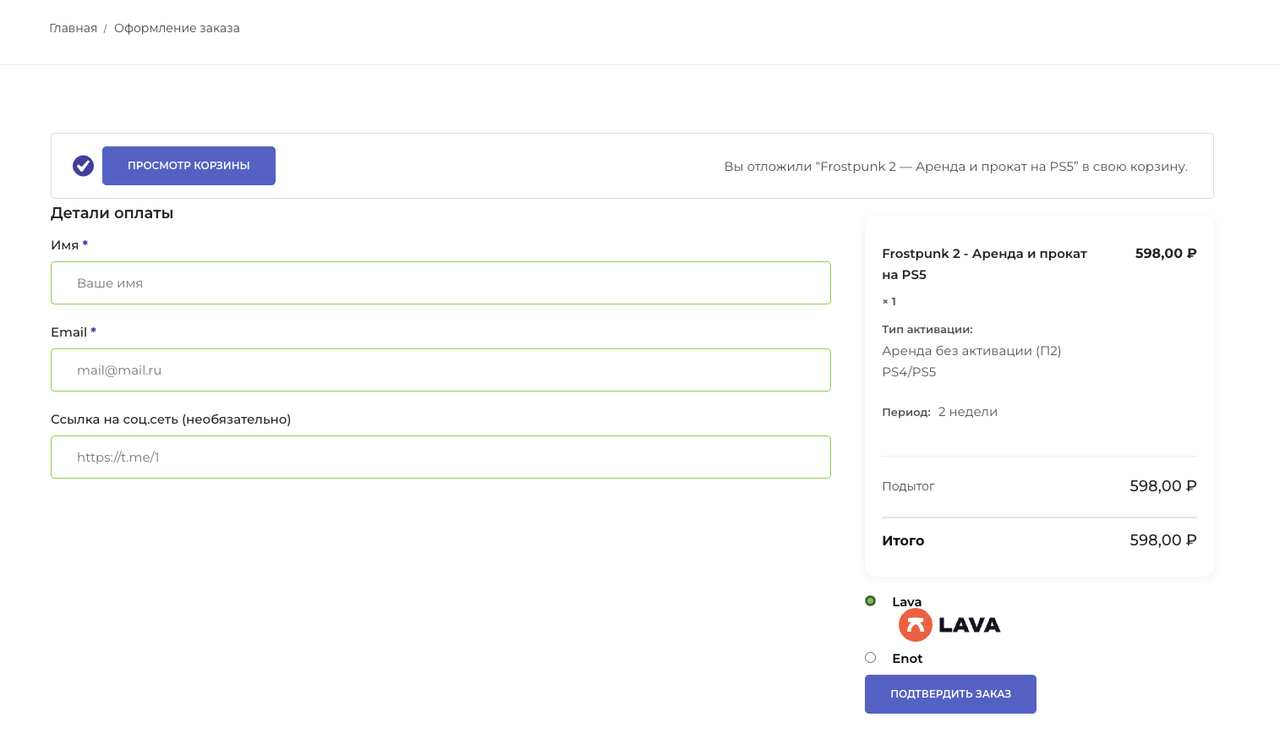Click the Период 2 недели text

tap(940, 412)
